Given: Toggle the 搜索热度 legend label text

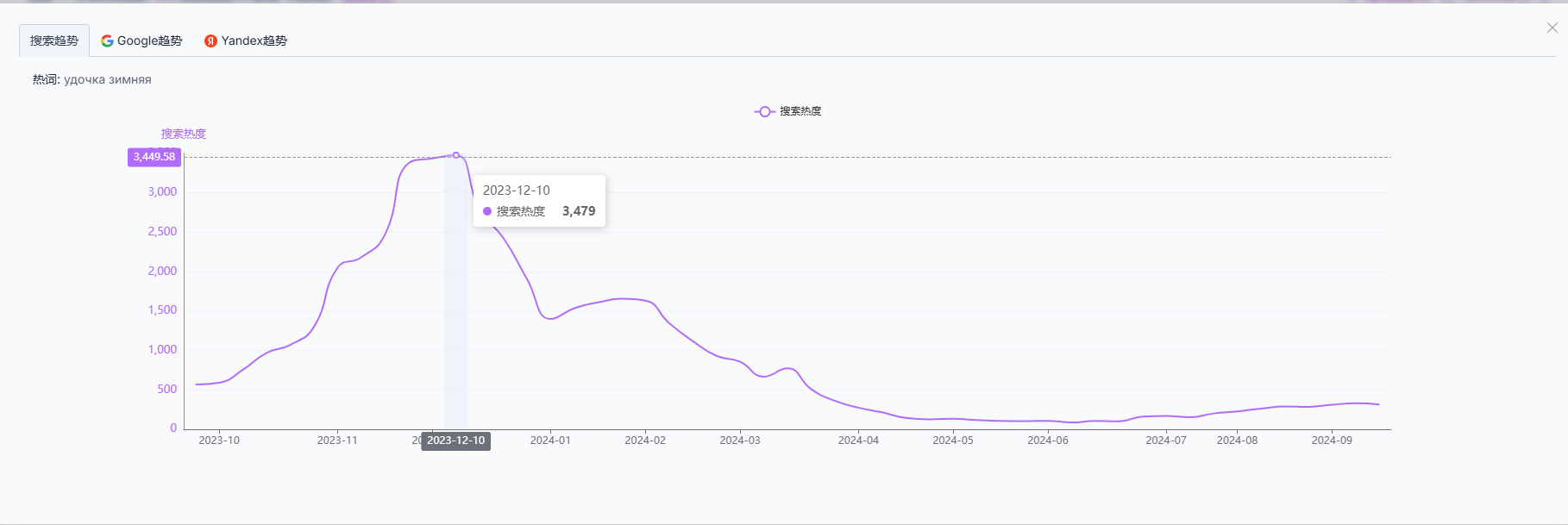Looking at the screenshot, I should pyautogui.click(x=800, y=111).
